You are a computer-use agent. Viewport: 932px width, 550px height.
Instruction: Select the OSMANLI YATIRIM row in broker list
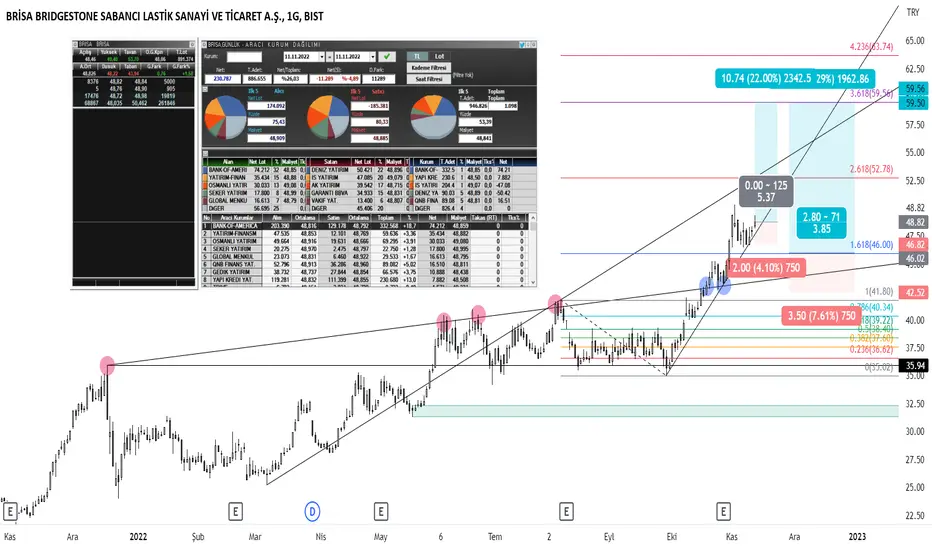pos(365,241)
